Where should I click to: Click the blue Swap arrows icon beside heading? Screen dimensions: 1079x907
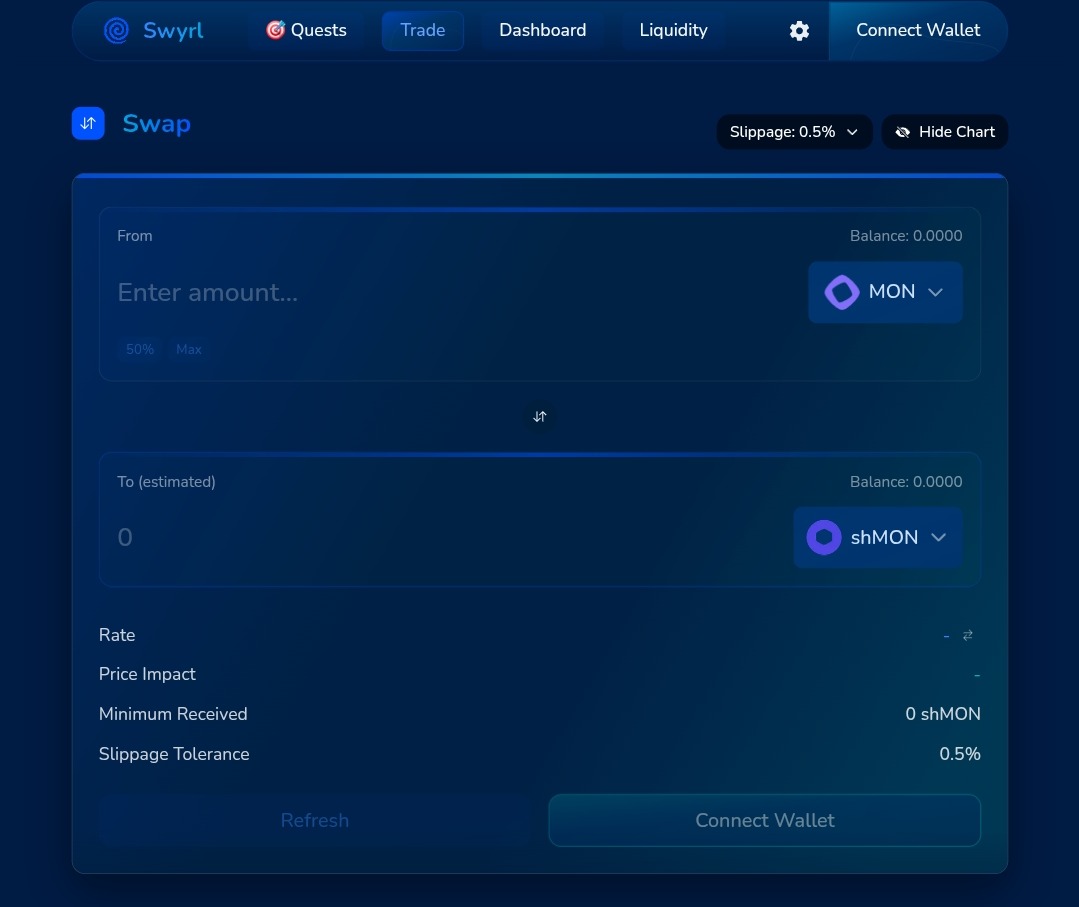tap(88, 123)
